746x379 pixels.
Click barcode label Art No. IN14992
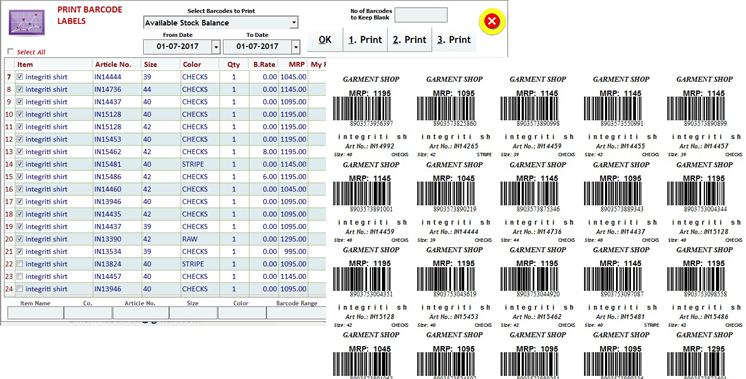coord(370,146)
